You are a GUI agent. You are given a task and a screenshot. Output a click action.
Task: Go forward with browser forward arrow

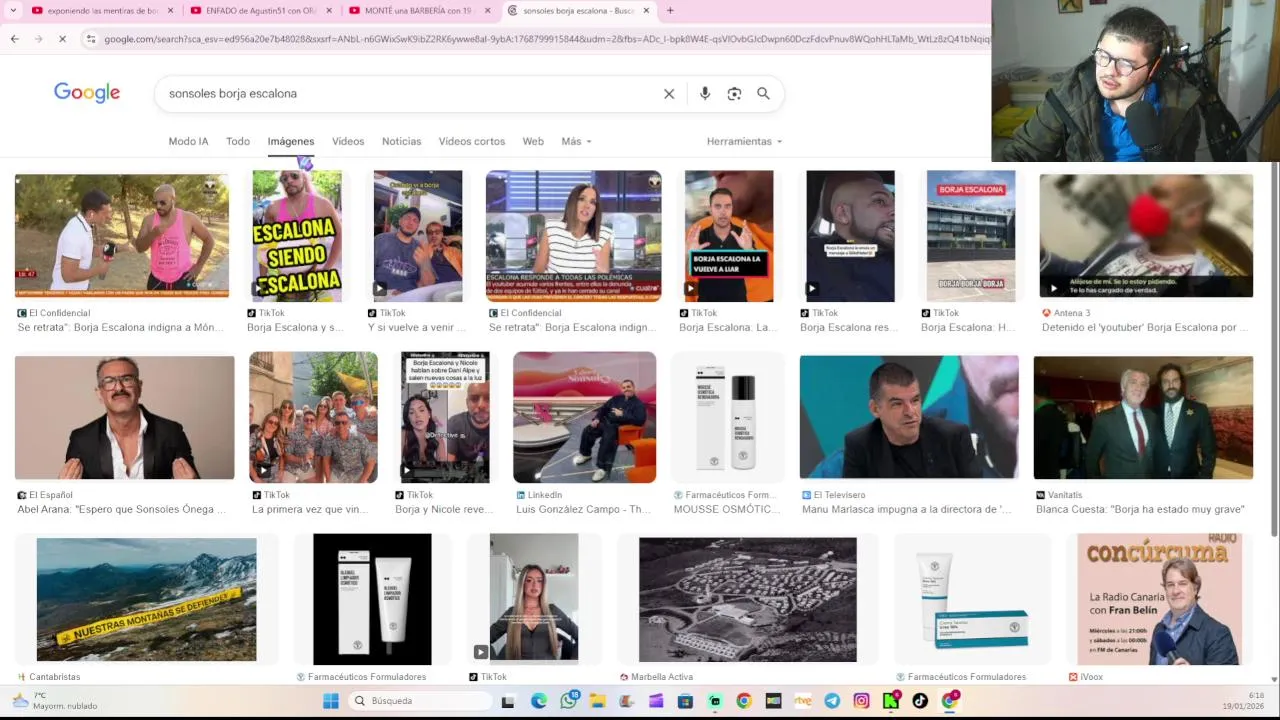pyautogui.click(x=38, y=39)
